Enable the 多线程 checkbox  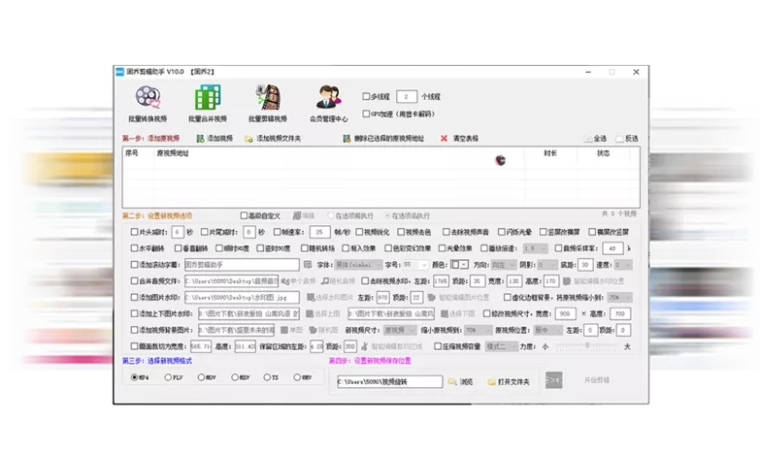click(366, 96)
